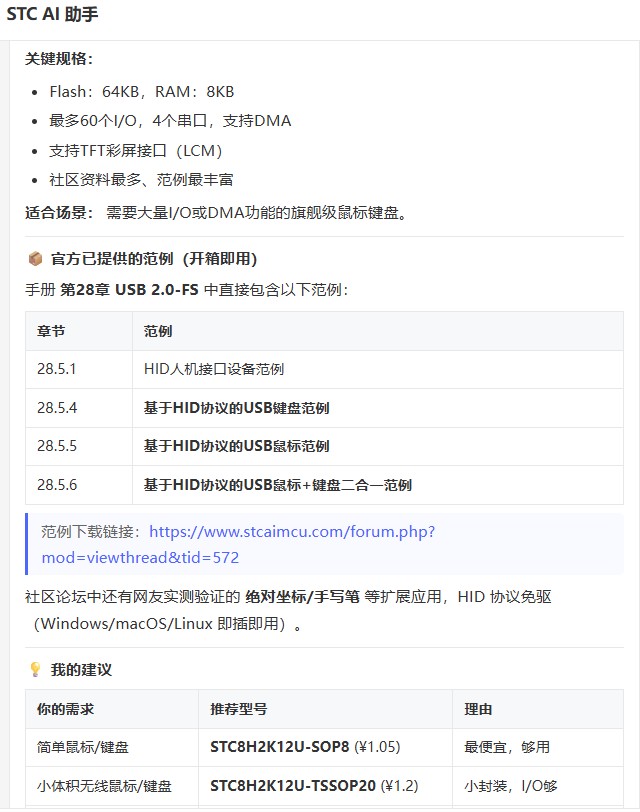Image resolution: width=640 pixels, height=812 pixels.
Task: Click the 第28章 USB 2.0-FS sentence
Action: tap(187, 289)
